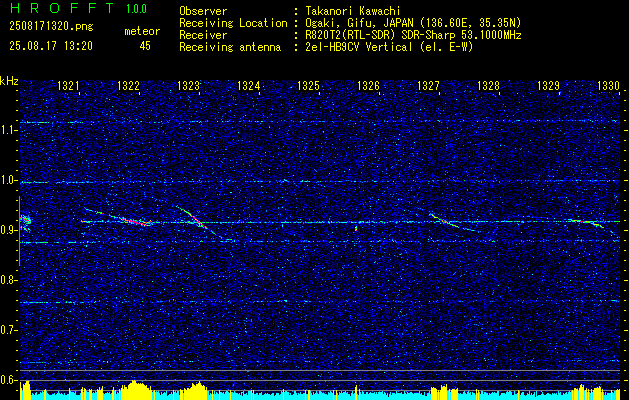Click the Receiving antenna label
Screen dimensions: 629x400
tap(230, 48)
